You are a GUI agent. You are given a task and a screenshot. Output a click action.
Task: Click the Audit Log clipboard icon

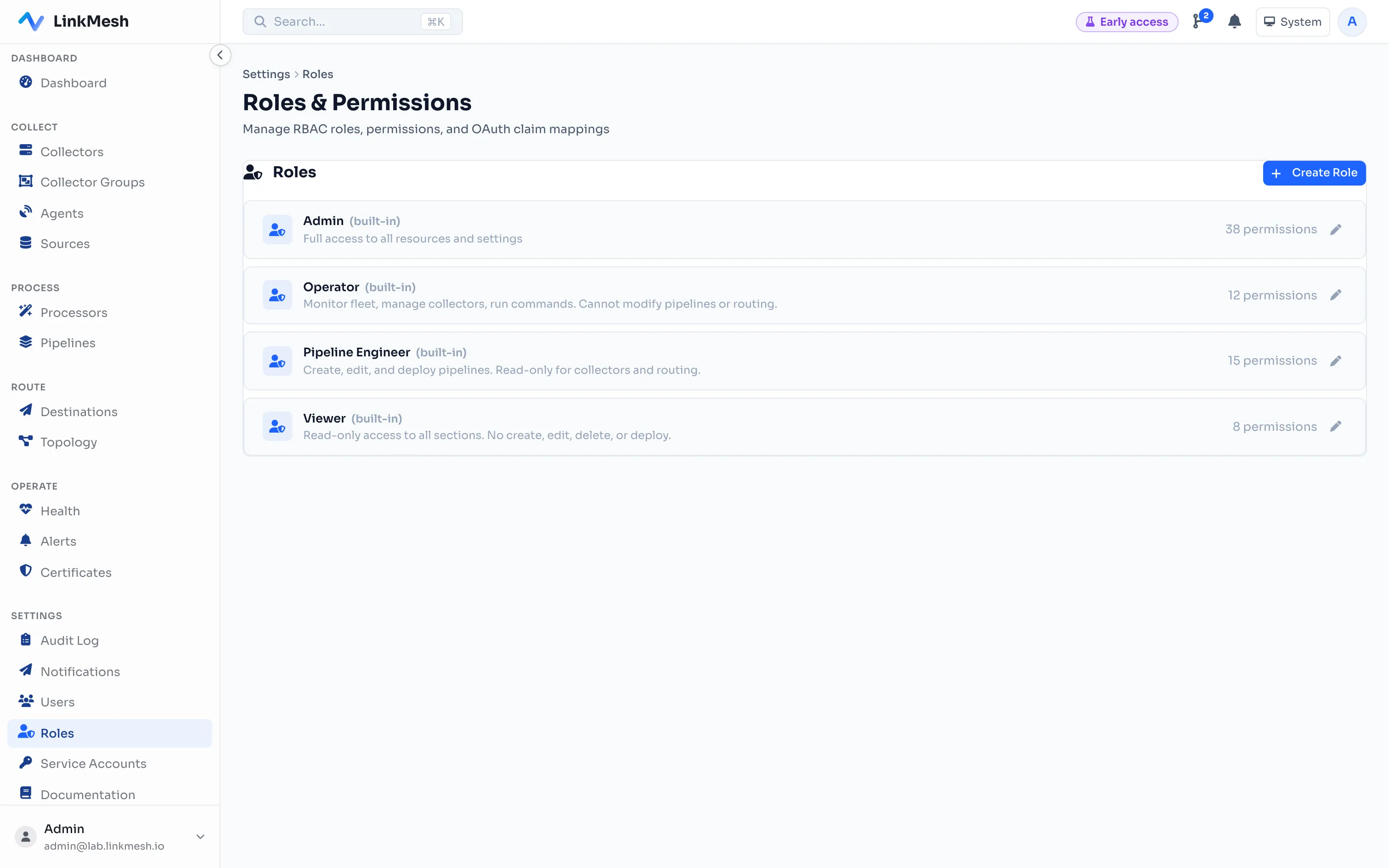coord(26,639)
